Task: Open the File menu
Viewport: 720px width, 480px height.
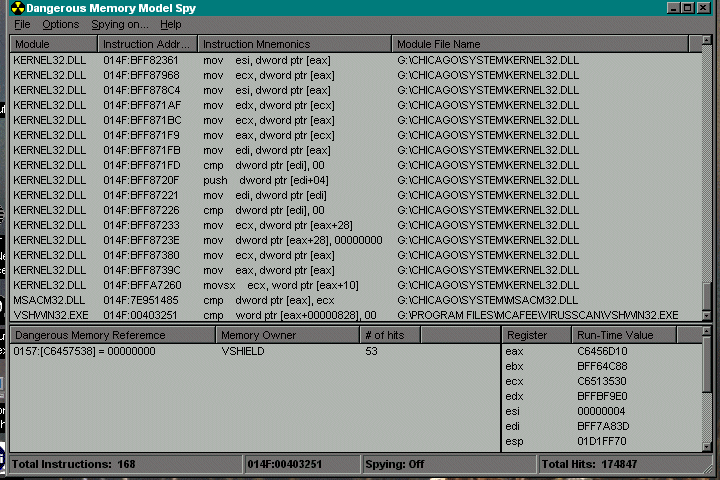Action: [22, 24]
